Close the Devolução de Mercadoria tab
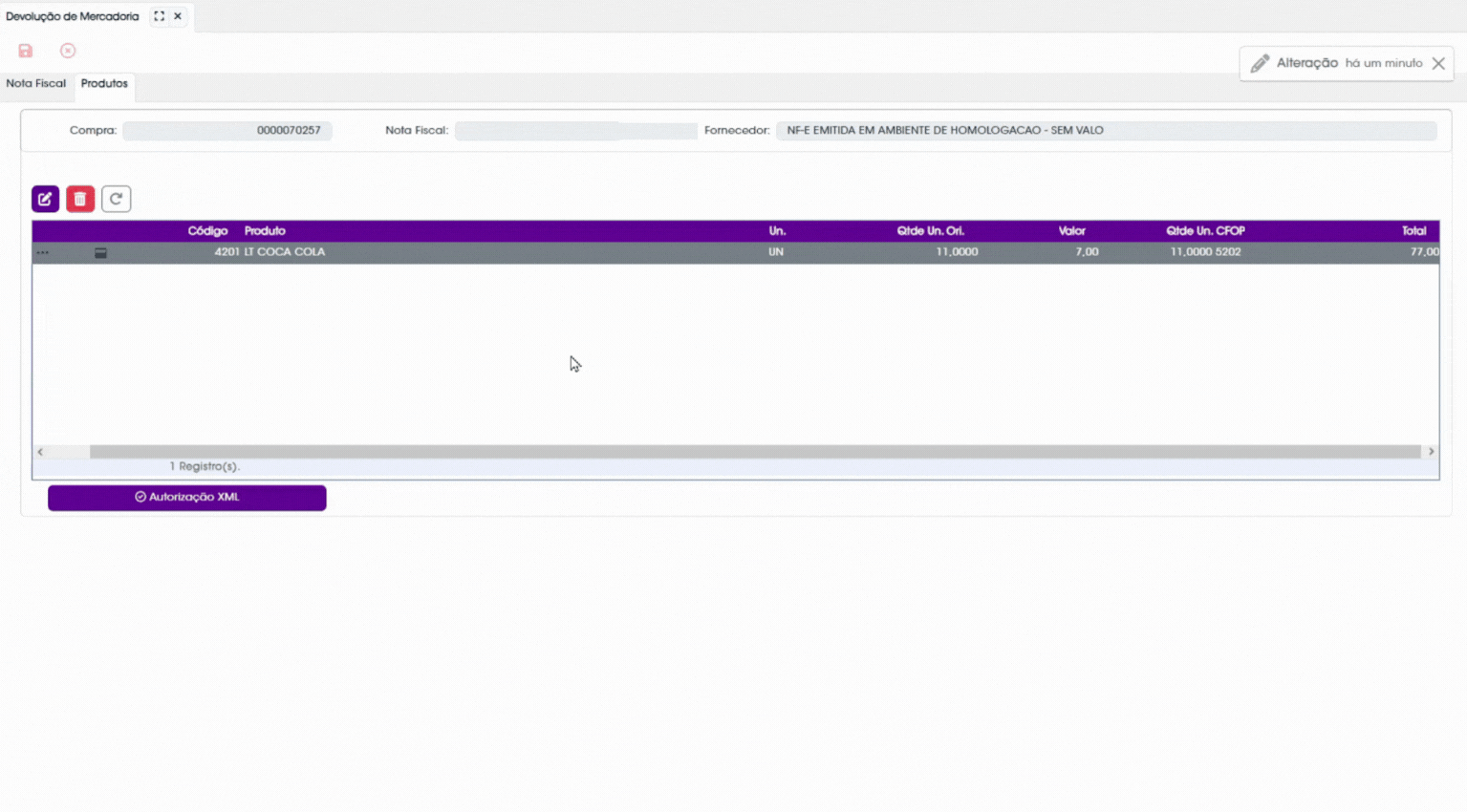 (178, 16)
